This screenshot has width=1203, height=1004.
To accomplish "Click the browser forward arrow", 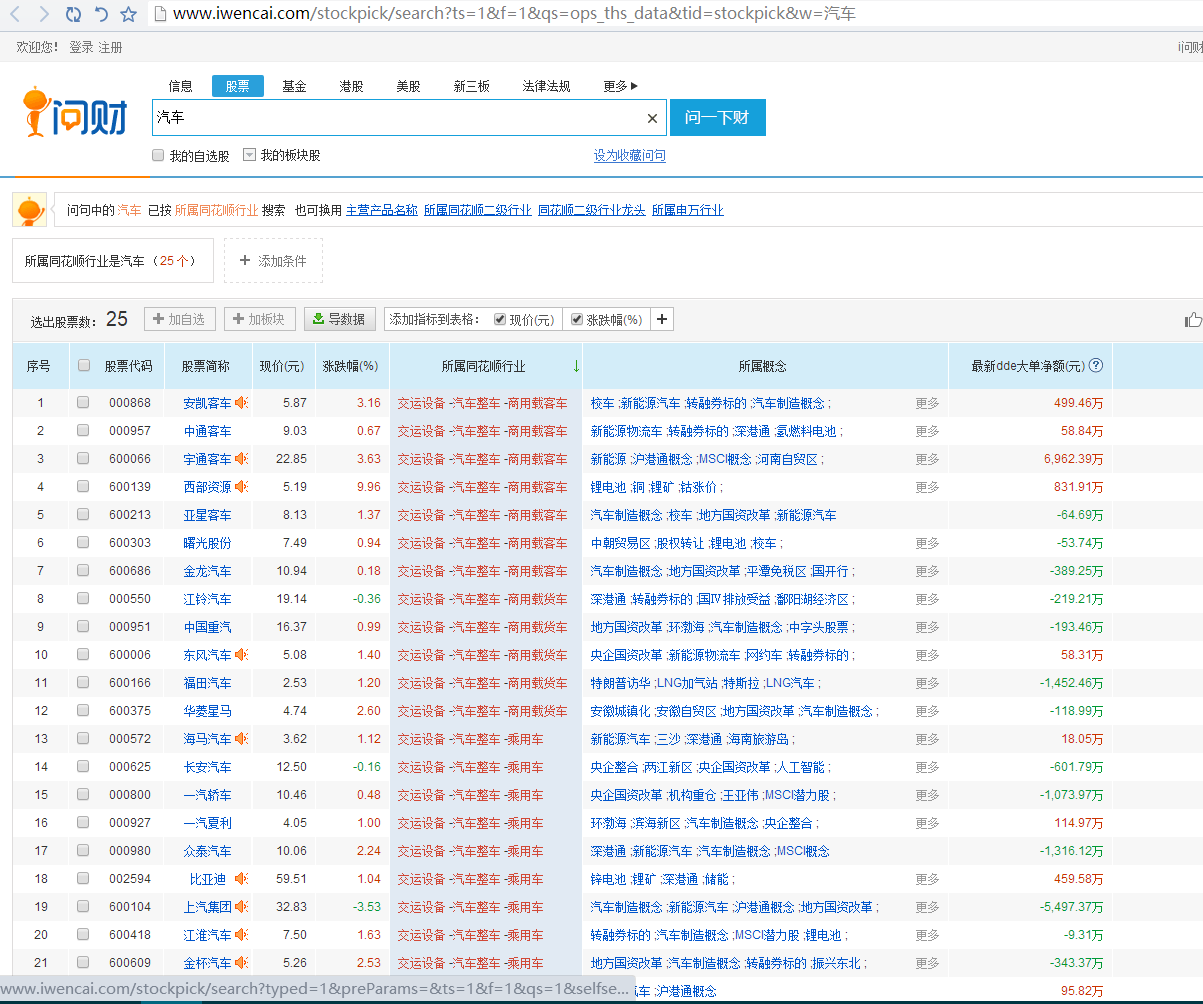I will [x=44, y=14].
